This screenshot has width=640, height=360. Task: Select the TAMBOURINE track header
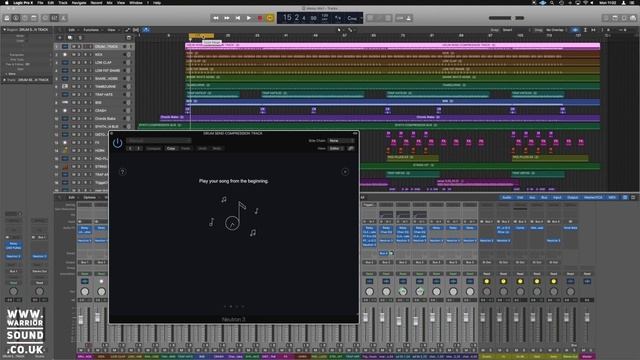click(93, 87)
